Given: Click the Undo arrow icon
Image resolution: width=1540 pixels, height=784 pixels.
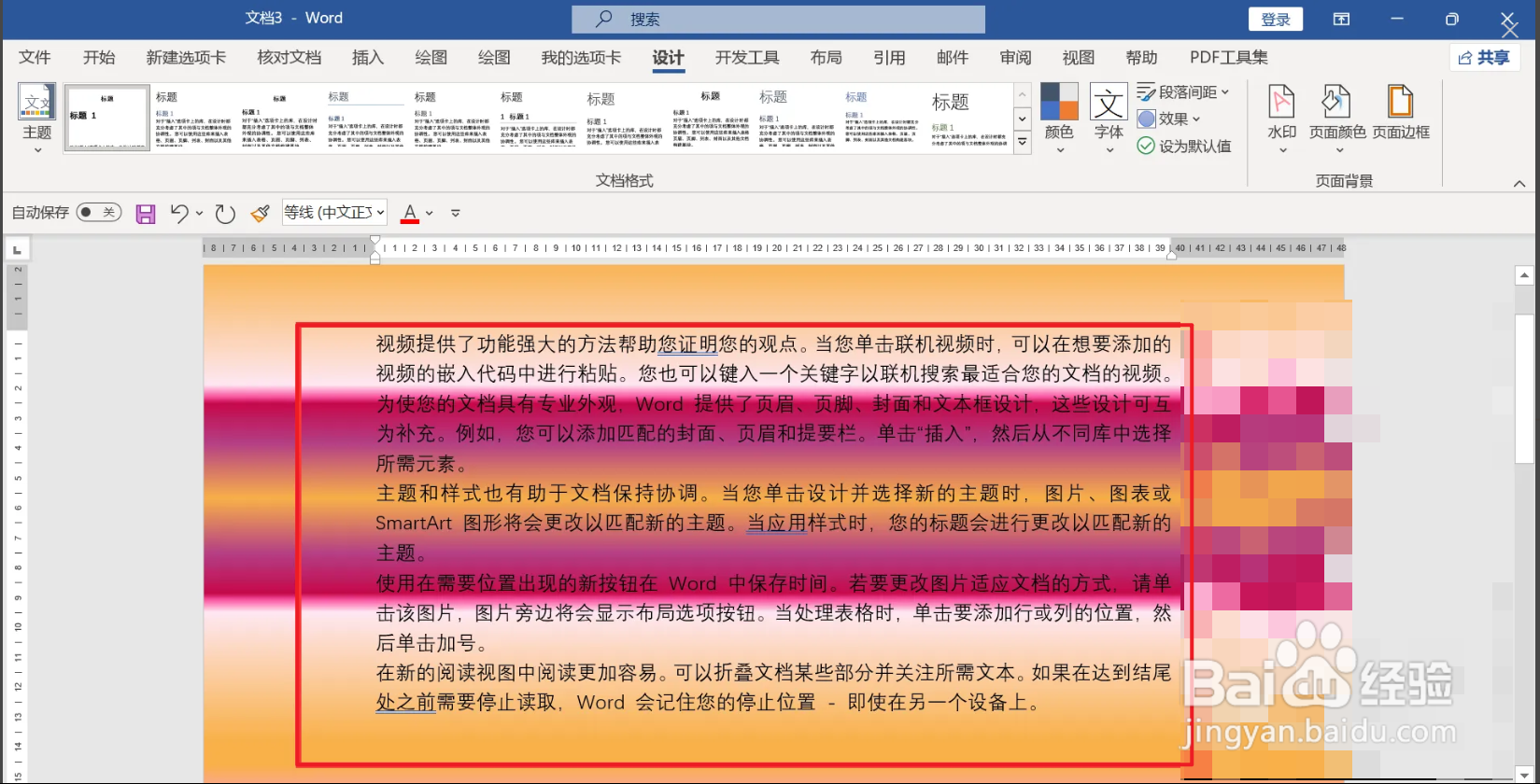Looking at the screenshot, I should (x=179, y=214).
